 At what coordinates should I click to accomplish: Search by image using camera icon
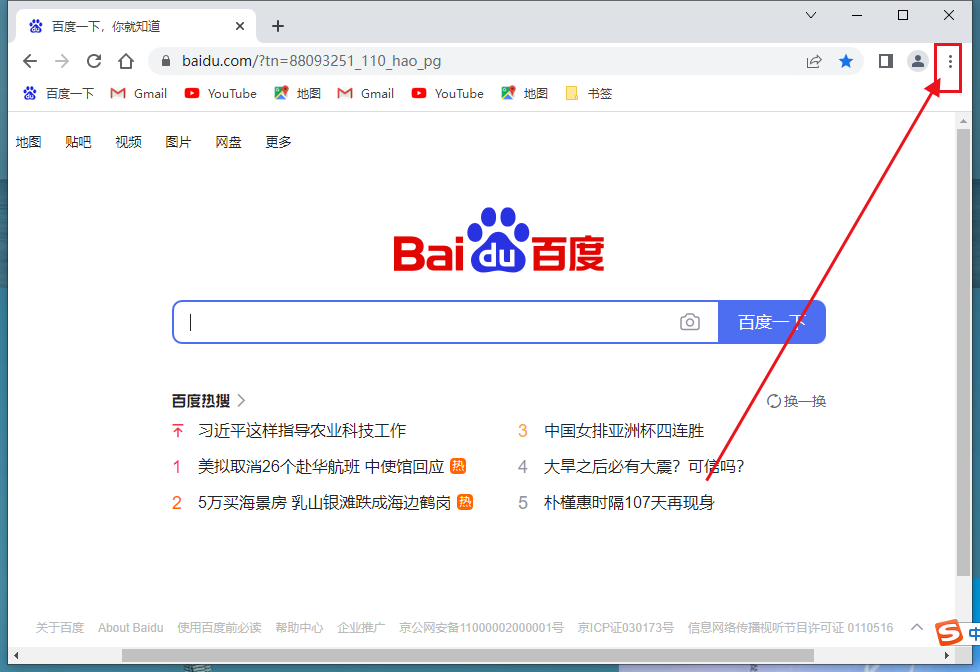tap(689, 322)
